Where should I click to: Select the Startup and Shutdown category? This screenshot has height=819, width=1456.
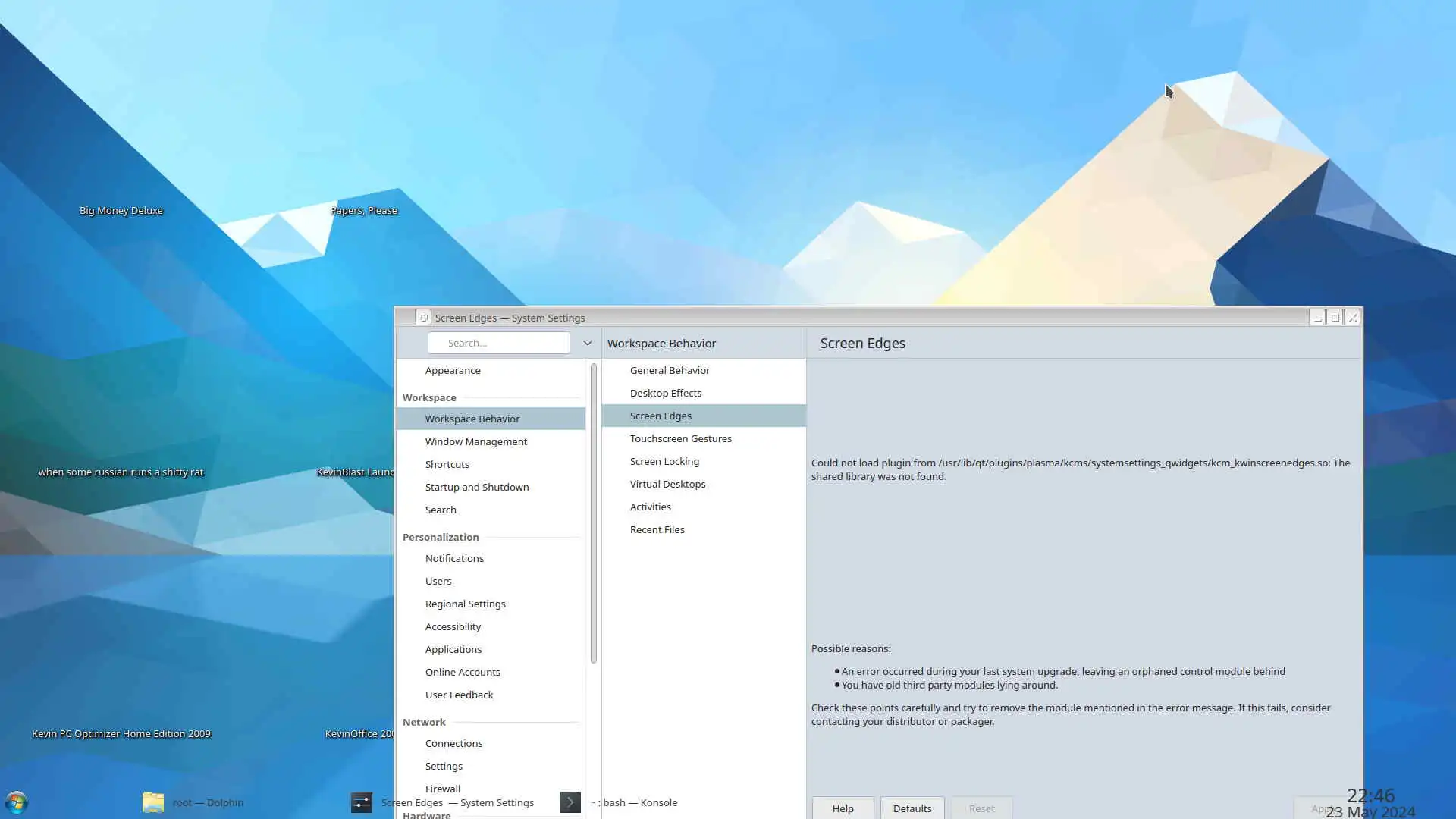pyautogui.click(x=476, y=487)
